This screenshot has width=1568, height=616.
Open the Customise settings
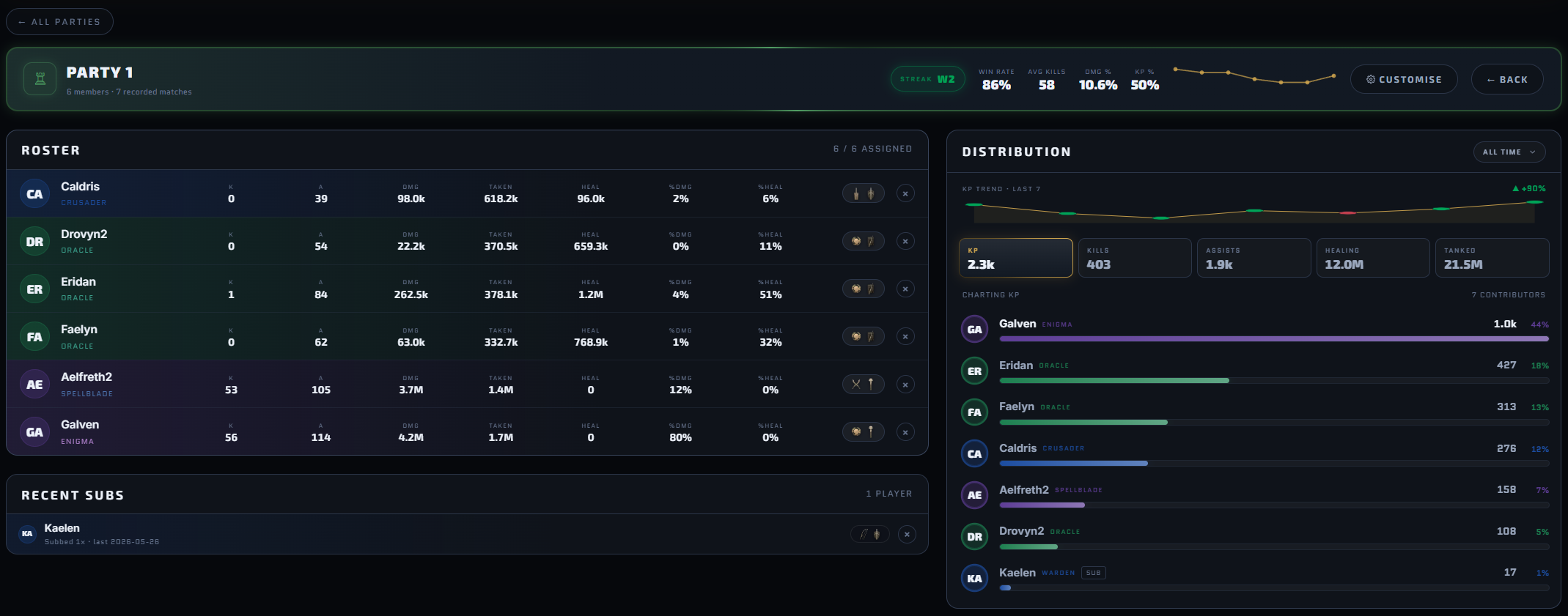point(1404,79)
